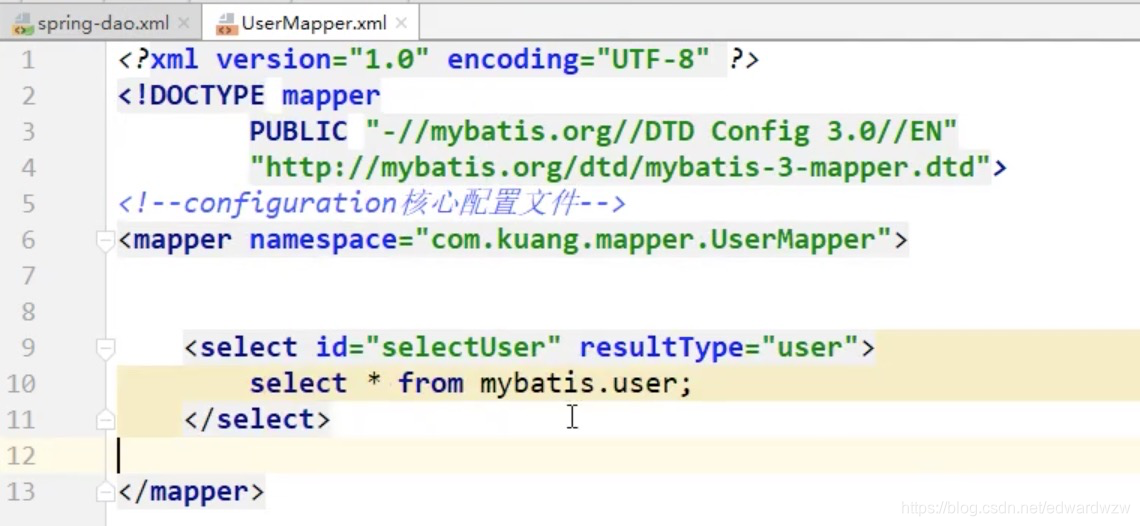Click the fold end marker on line 13

[x=105, y=492]
